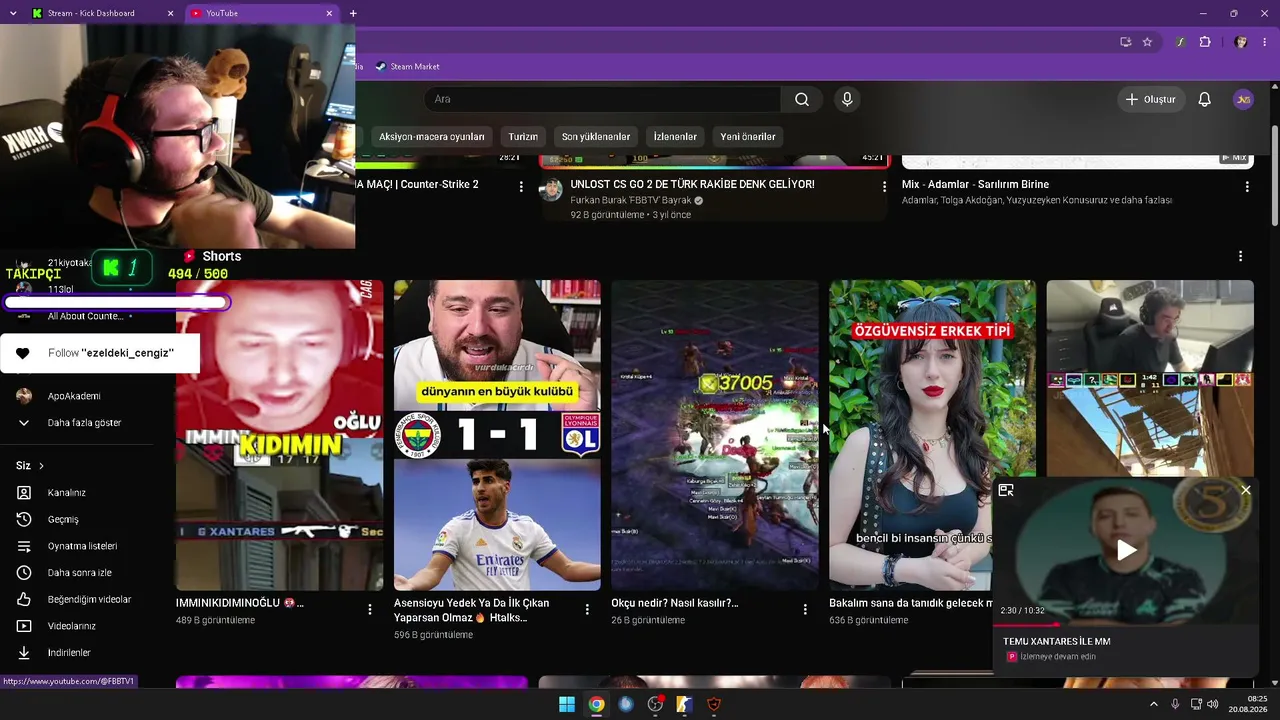This screenshot has width=1280, height=720.
Task: Expand the miniplayer back to full view
Action: (1006, 490)
